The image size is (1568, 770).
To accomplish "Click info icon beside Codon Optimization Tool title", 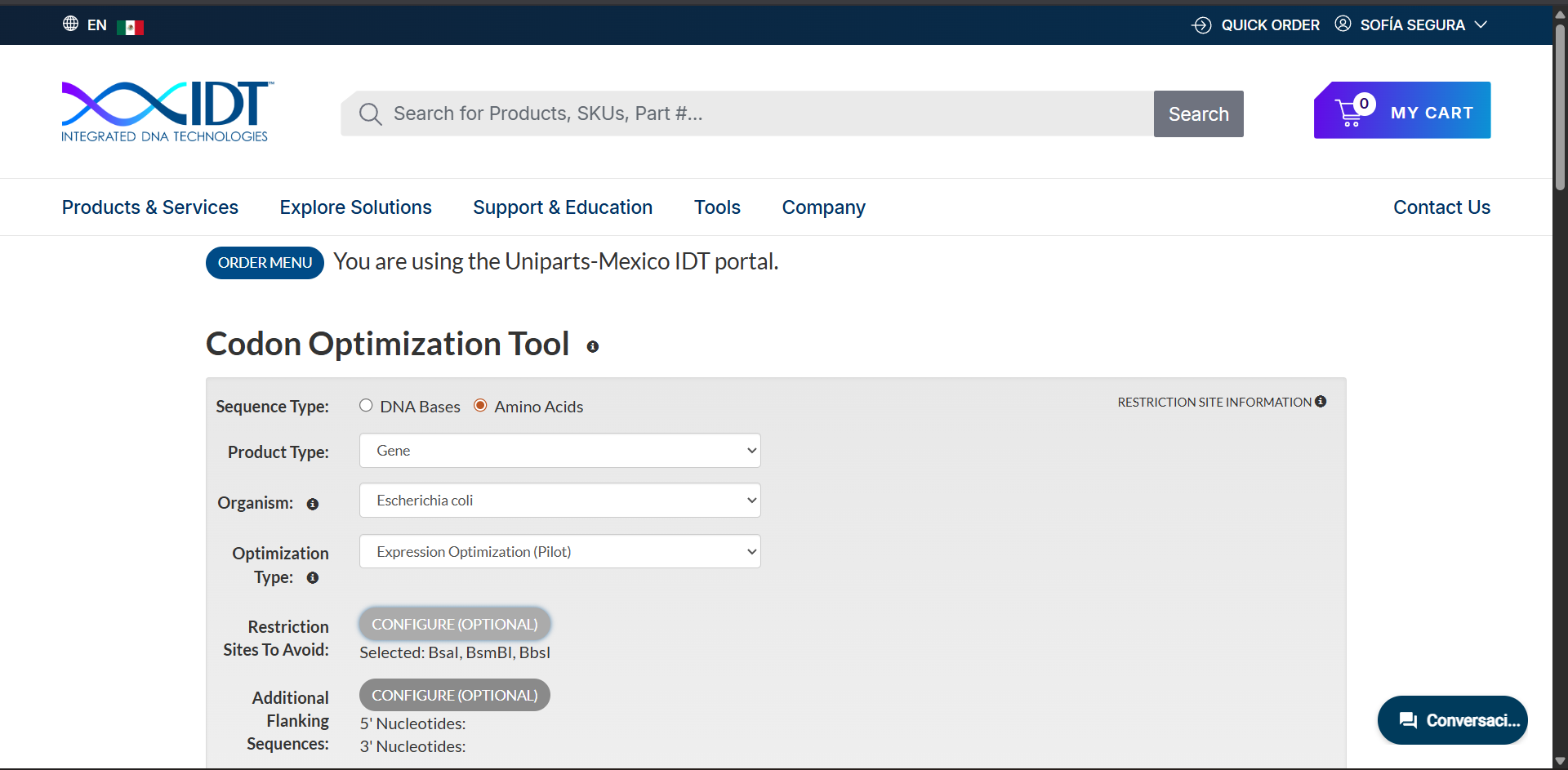I will point(593,347).
